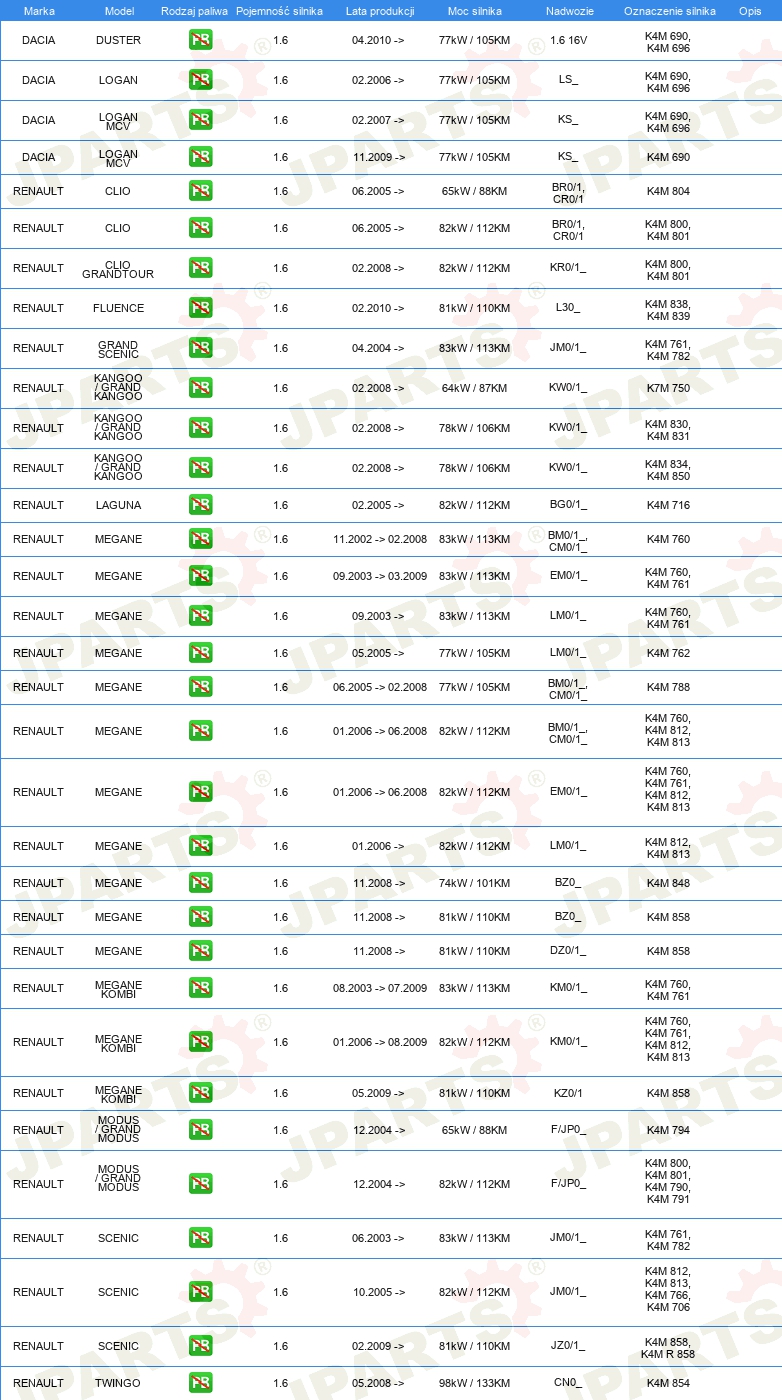Select the 'FLUENCE' model cell
782x1400 pixels.
119,308
